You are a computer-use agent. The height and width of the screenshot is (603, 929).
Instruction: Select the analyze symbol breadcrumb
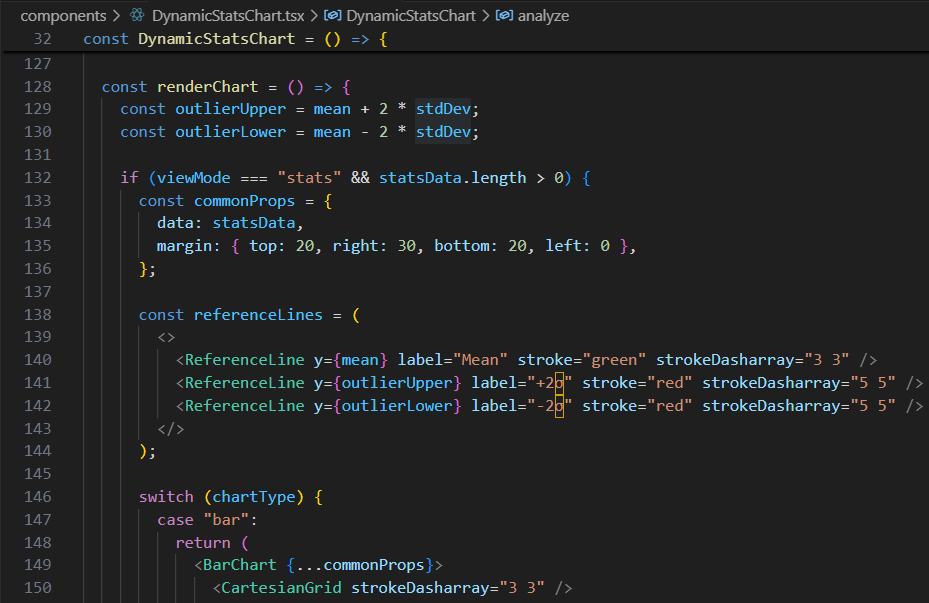[543, 16]
